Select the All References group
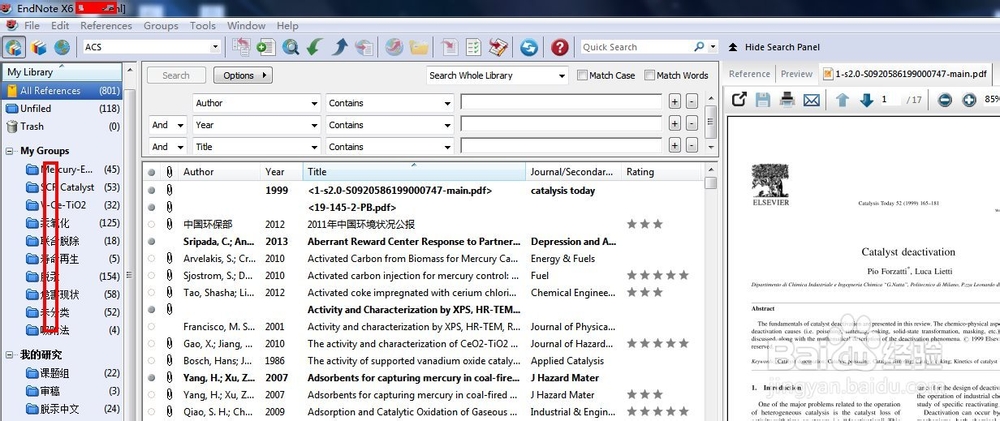Screen dimensions: 1000x421 [62, 91]
